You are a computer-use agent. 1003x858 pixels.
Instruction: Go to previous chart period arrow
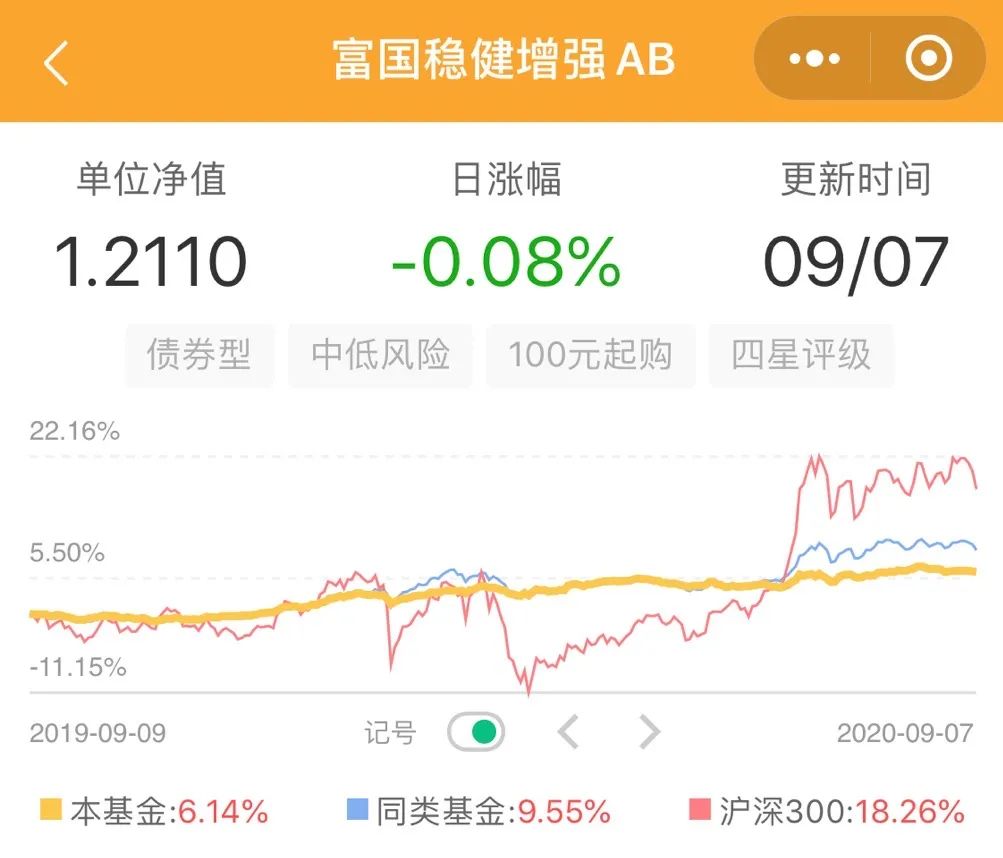point(568,731)
